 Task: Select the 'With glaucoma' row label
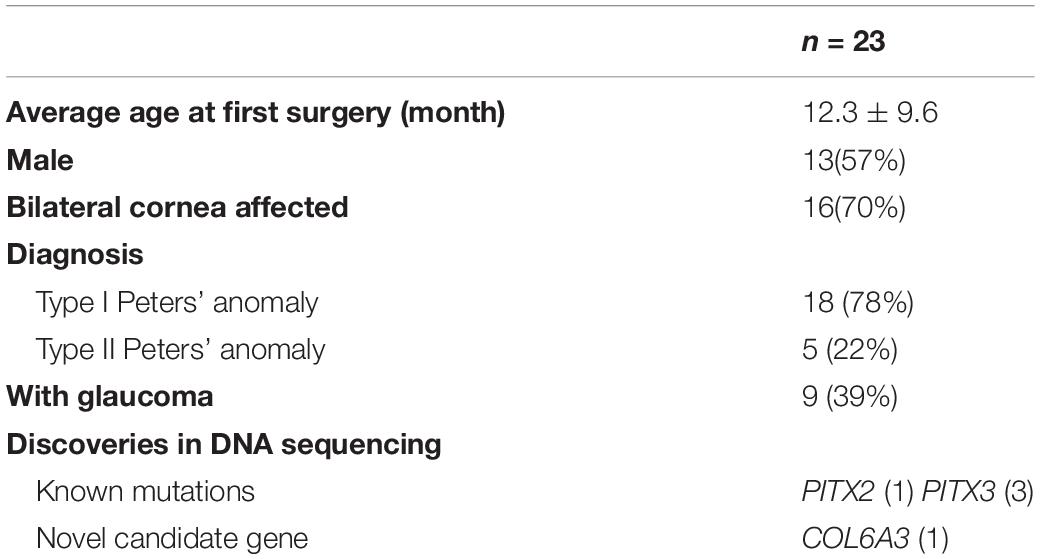[x=110, y=397]
